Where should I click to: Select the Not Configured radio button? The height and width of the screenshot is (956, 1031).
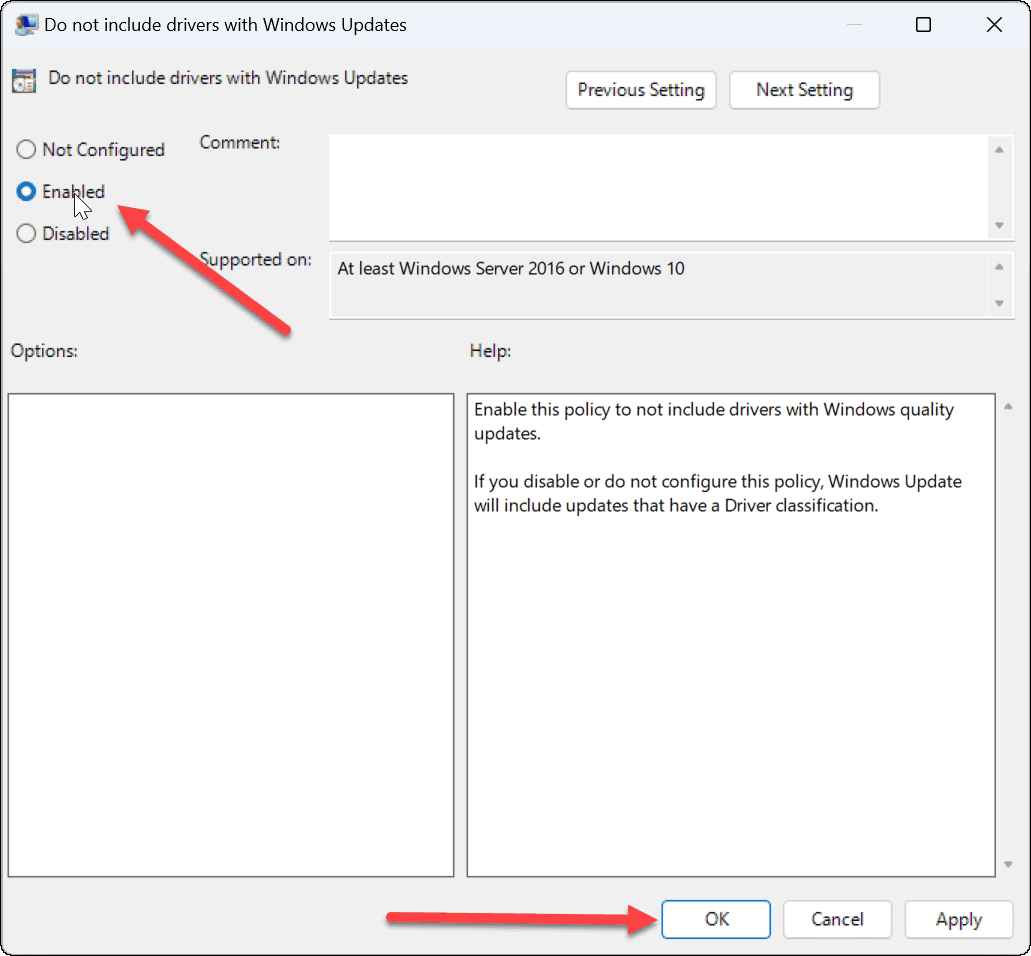[x=26, y=150]
